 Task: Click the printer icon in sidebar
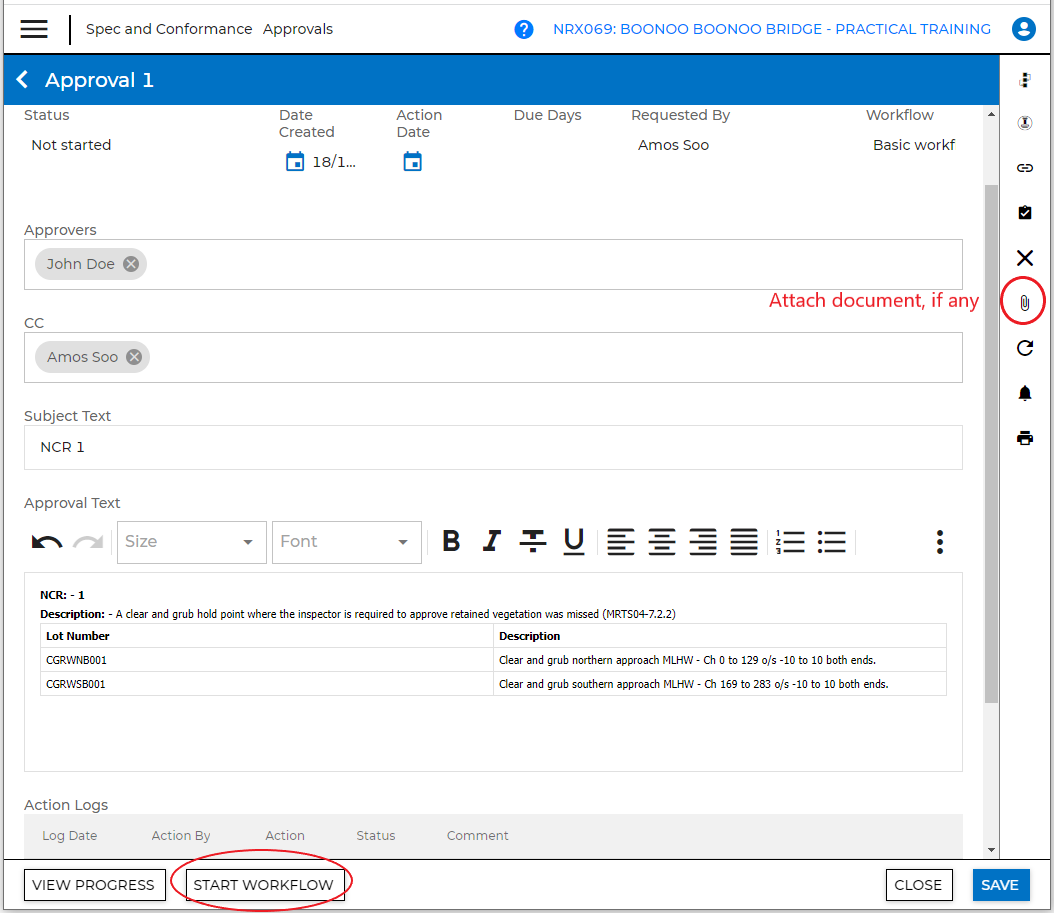(x=1024, y=438)
